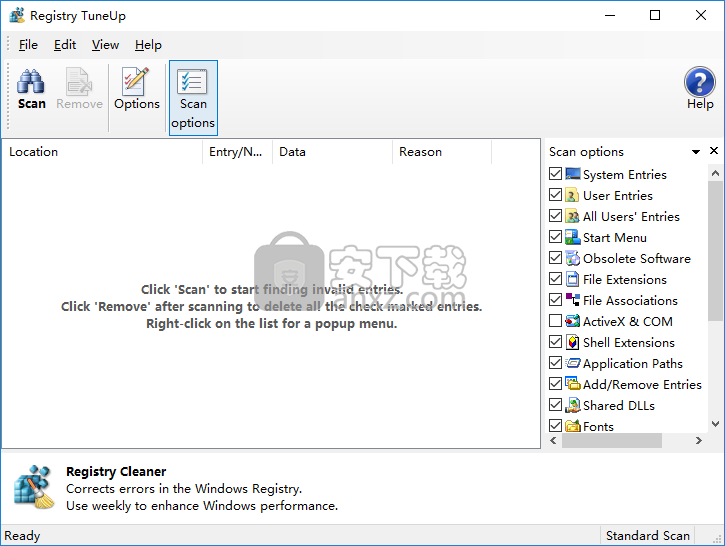This screenshot has height=546, width=725.
Task: Click the Remove toolbar icon
Action: point(79,90)
